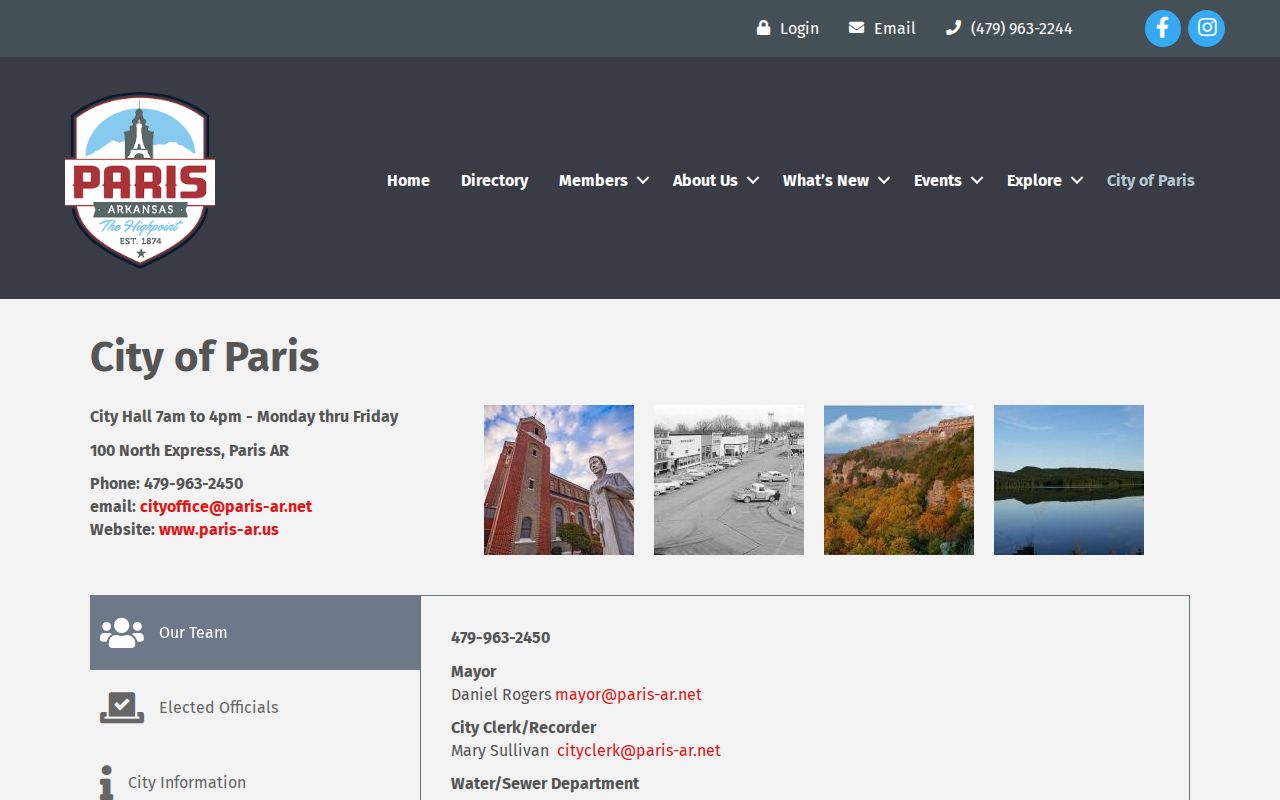
Task: Expand the Events dropdown arrow
Action: tap(977, 180)
